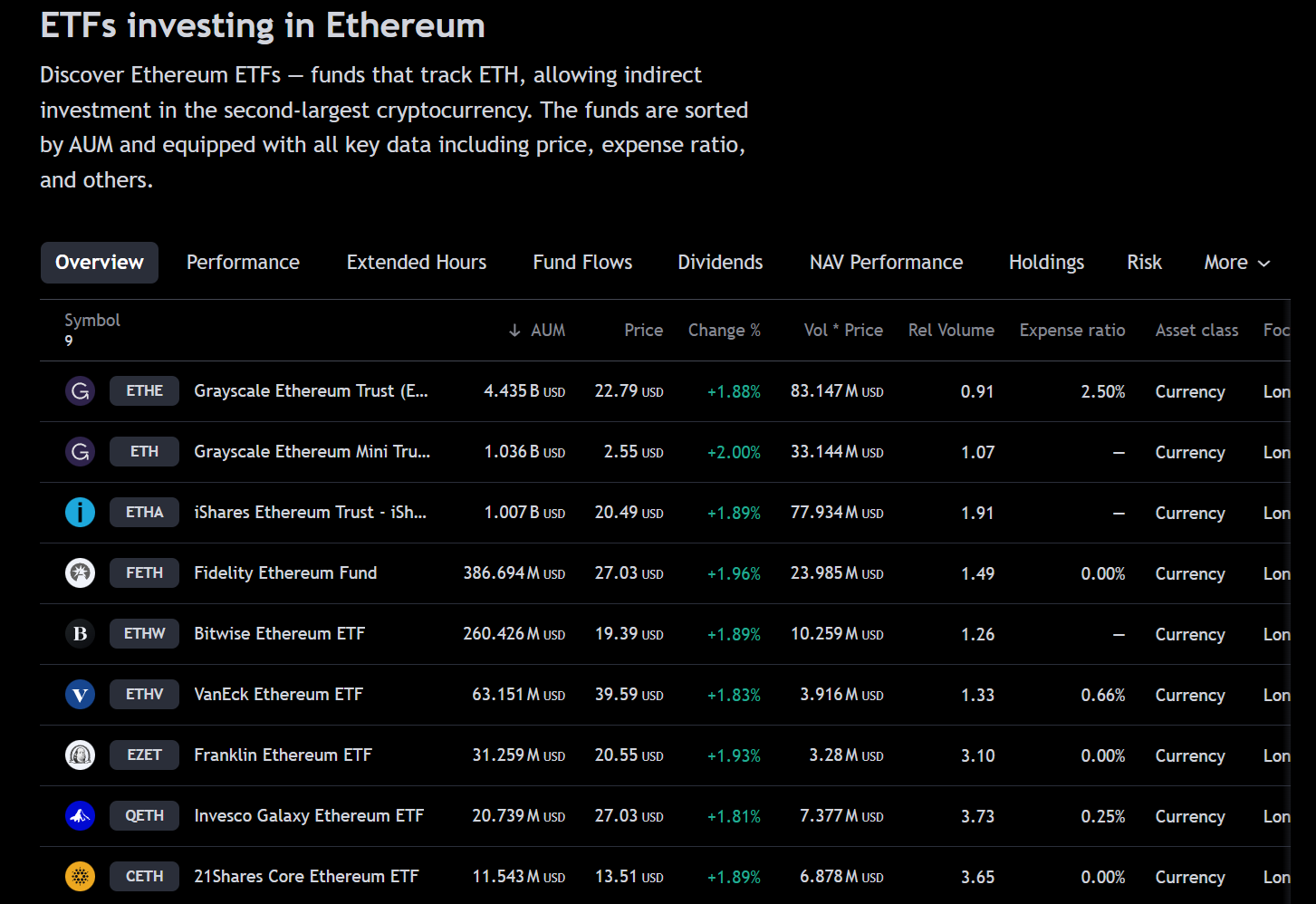Select the Overview tab

(100, 263)
